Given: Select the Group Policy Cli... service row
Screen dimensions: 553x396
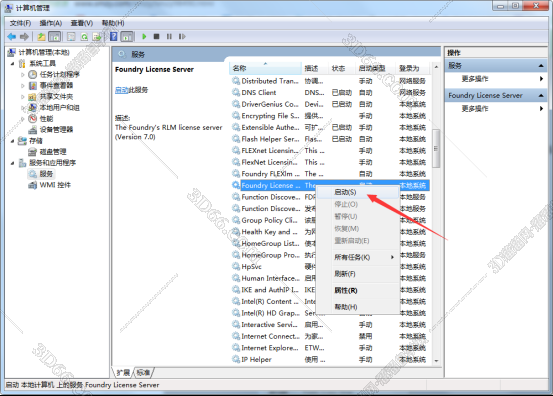Looking at the screenshot, I should tap(273, 220).
